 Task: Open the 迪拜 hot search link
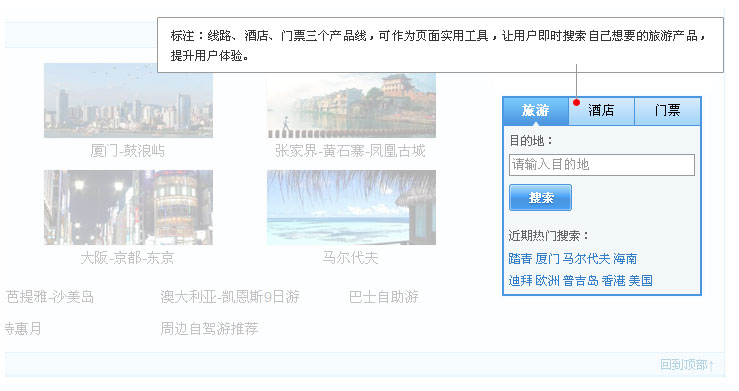click(520, 281)
